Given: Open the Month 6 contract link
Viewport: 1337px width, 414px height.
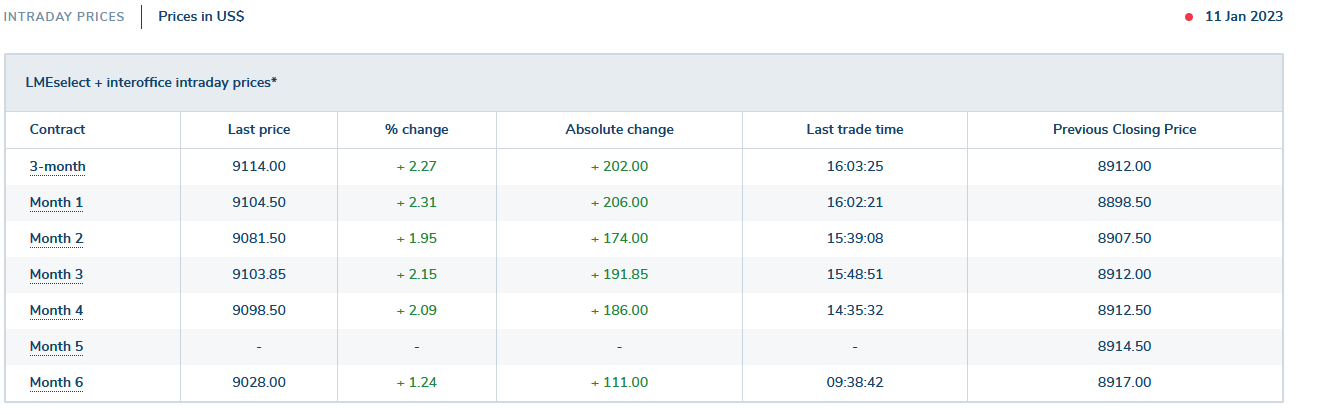Looking at the screenshot, I should point(56,382).
